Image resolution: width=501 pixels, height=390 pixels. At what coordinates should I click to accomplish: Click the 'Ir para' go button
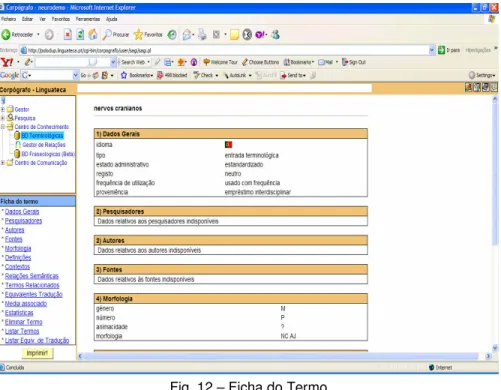449,50
